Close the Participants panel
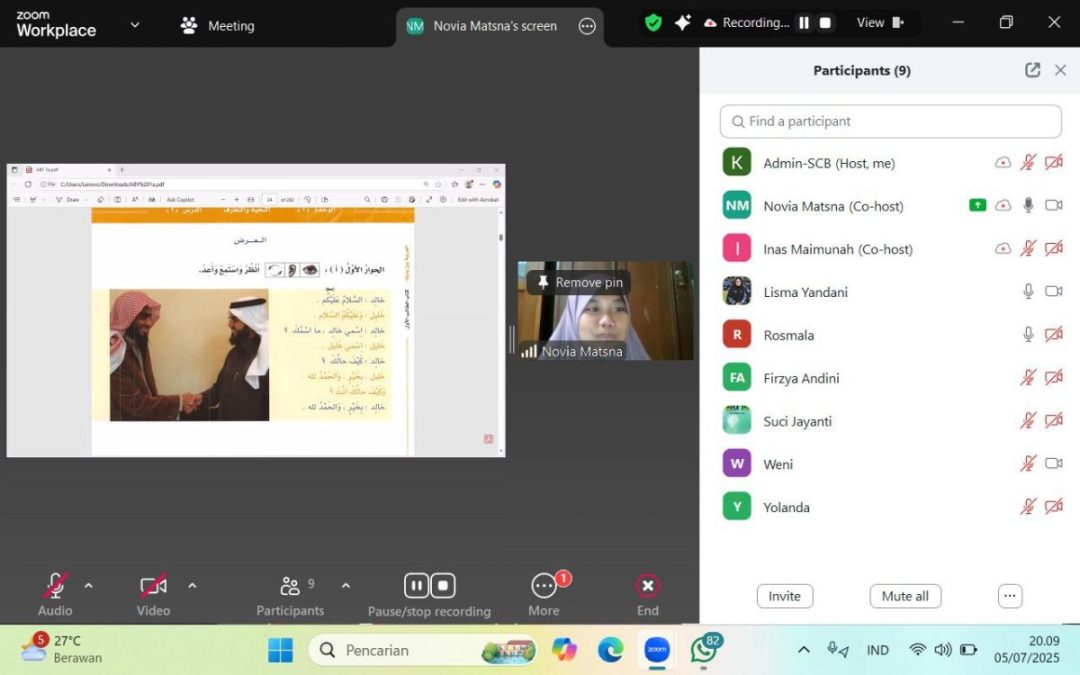Screen dimensions: 1080x675 [1060, 70]
